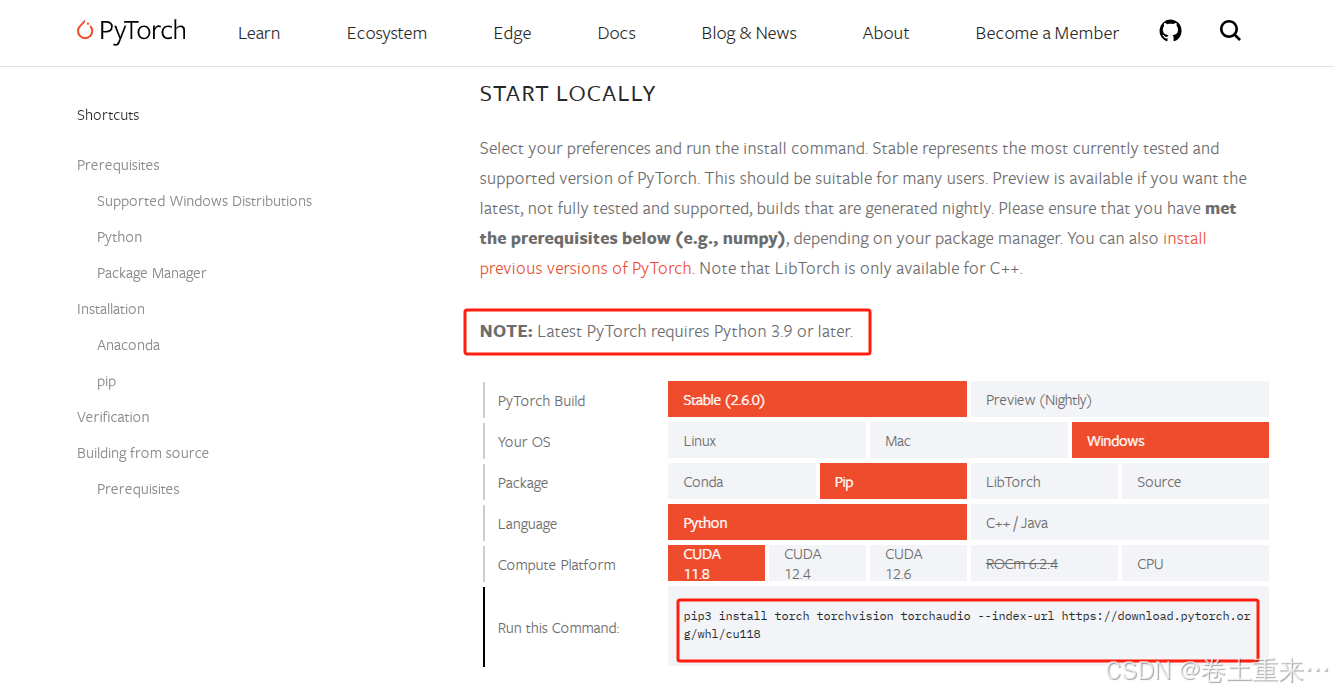Open the PyTorch logo home link
Image resolution: width=1334 pixels, height=693 pixels.
coord(131,31)
